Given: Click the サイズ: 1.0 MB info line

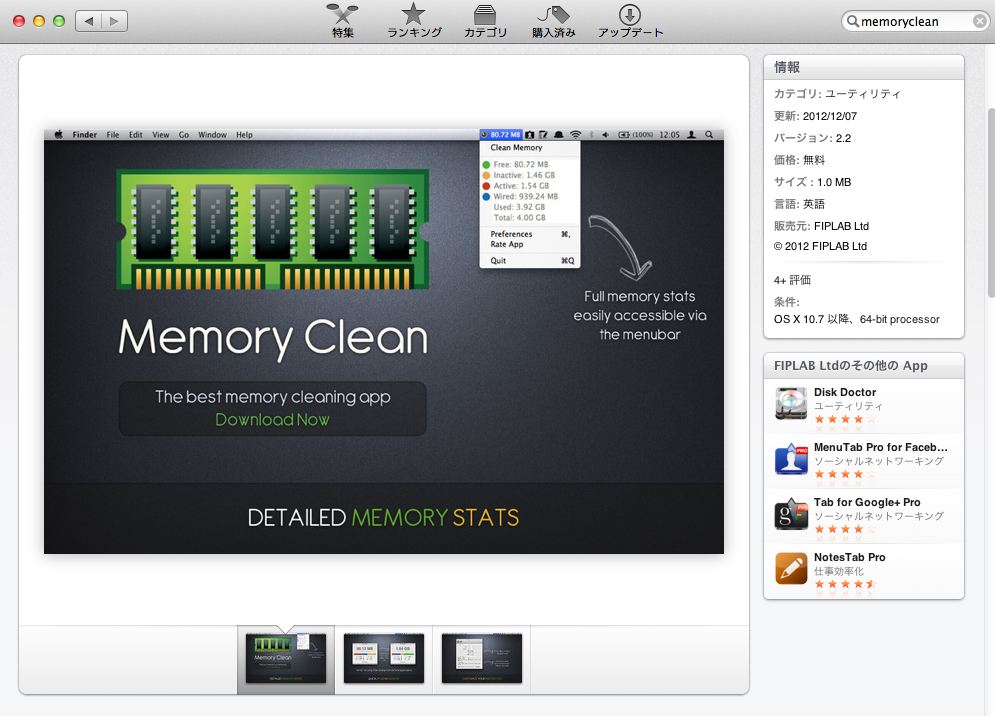Looking at the screenshot, I should pos(812,182).
